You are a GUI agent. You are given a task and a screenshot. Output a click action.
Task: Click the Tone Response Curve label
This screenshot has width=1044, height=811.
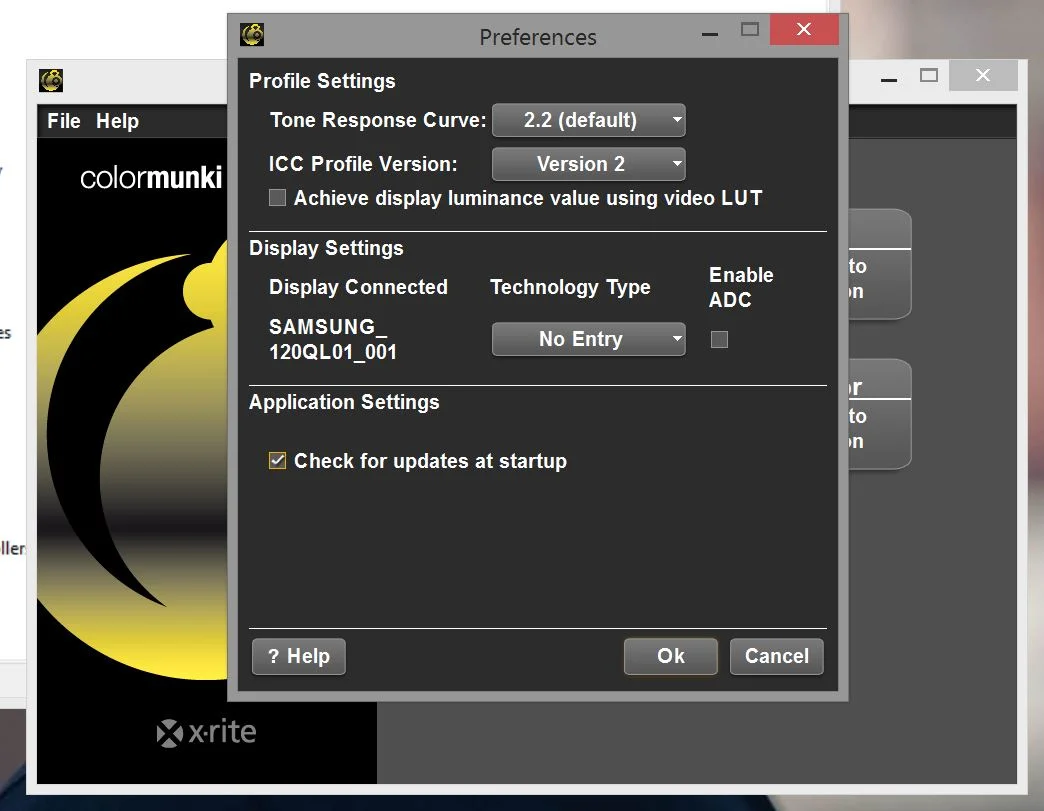pos(378,120)
